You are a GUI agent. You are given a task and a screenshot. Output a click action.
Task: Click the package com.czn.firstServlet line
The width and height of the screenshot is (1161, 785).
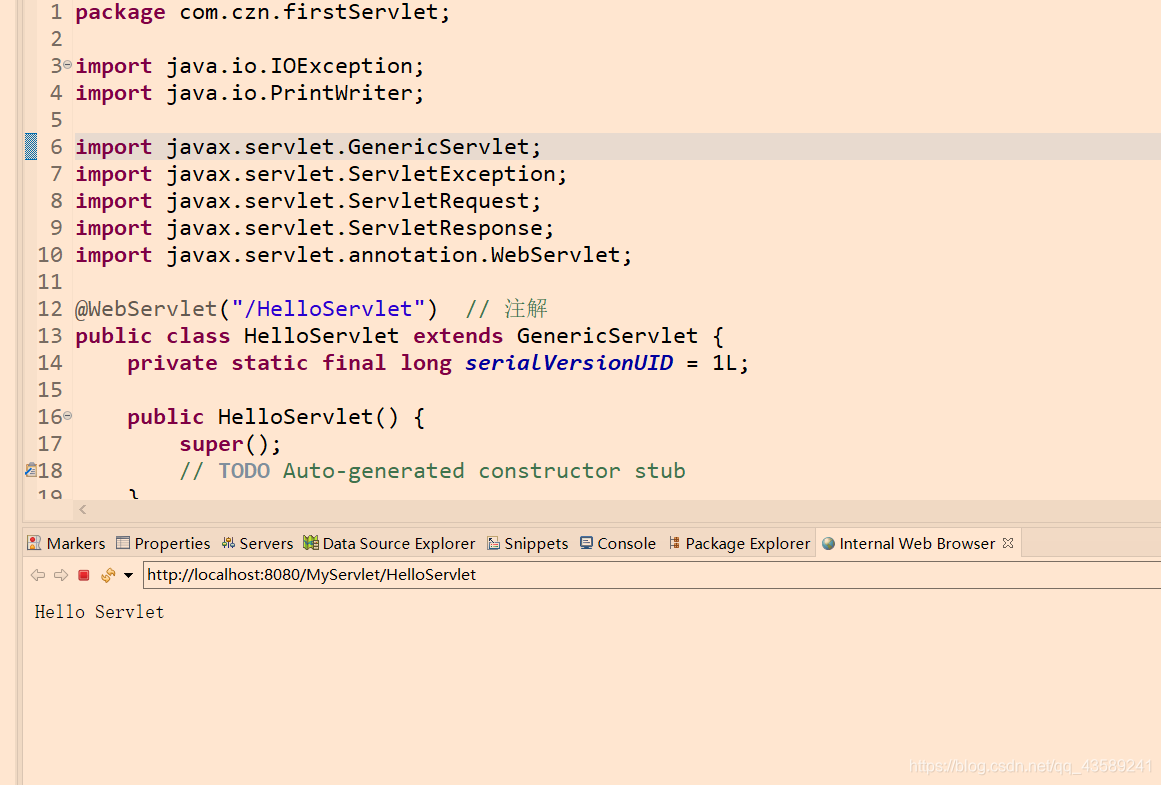pos(262,12)
